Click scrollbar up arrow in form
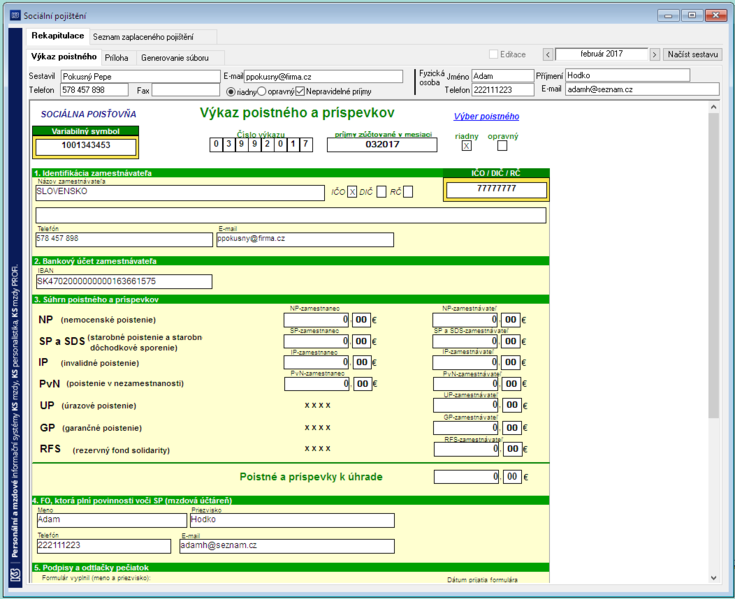 713,107
